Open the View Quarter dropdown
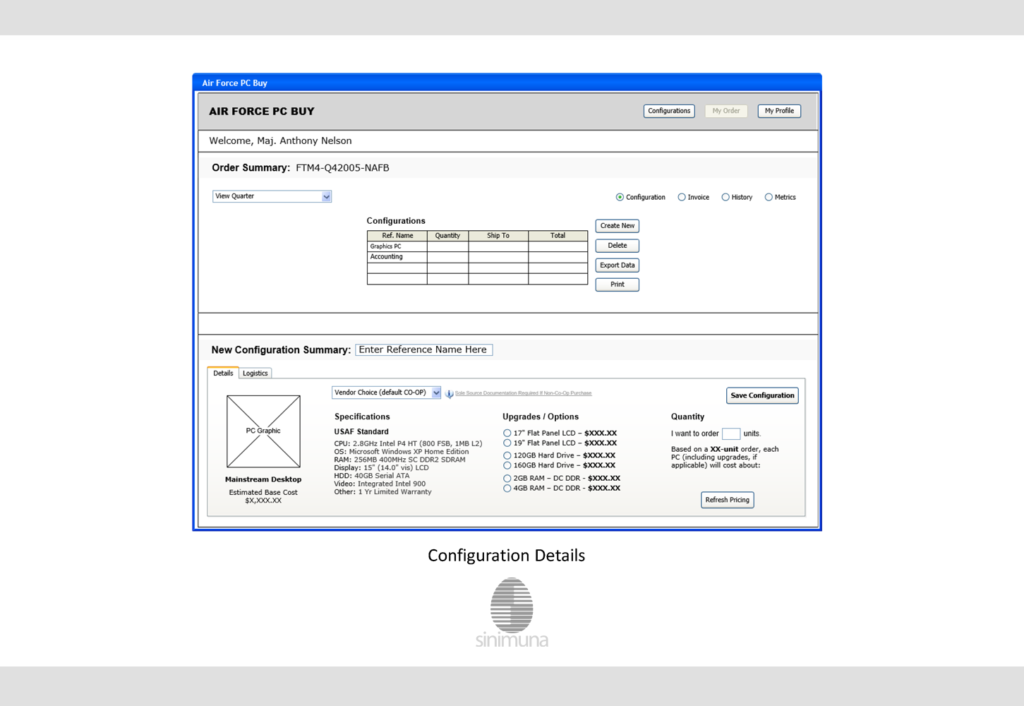This screenshot has height=706, width=1024. [272, 197]
